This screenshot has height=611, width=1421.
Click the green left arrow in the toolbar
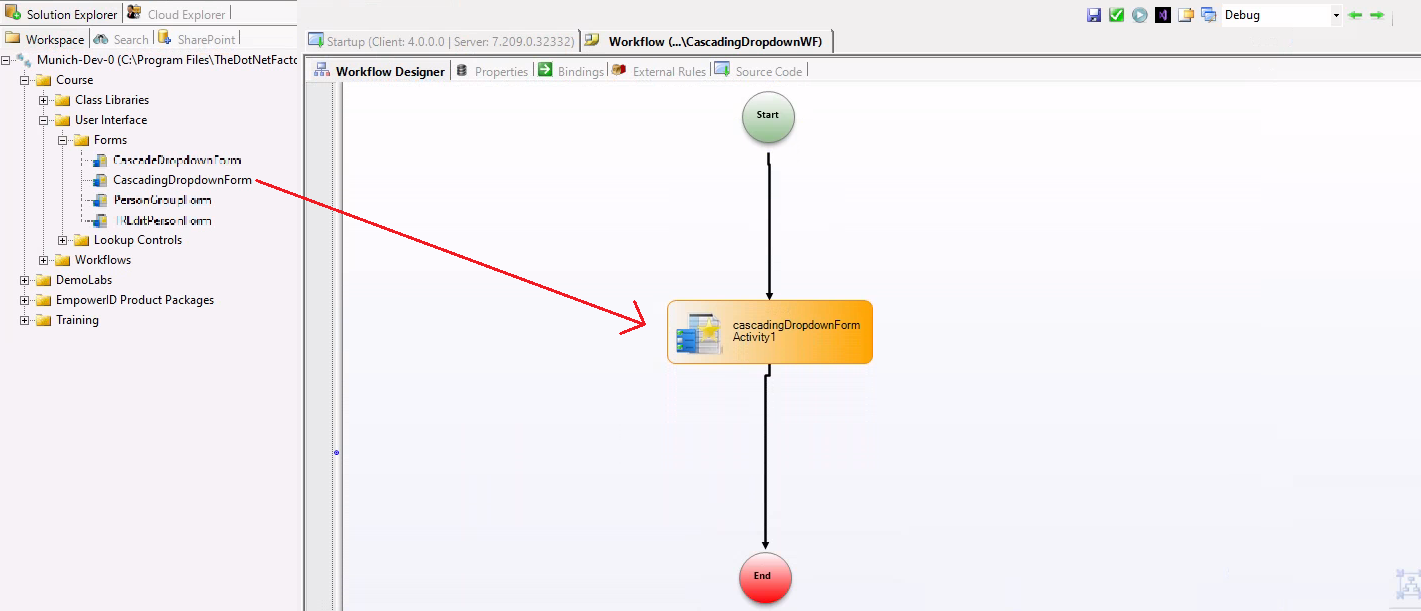click(x=1355, y=15)
